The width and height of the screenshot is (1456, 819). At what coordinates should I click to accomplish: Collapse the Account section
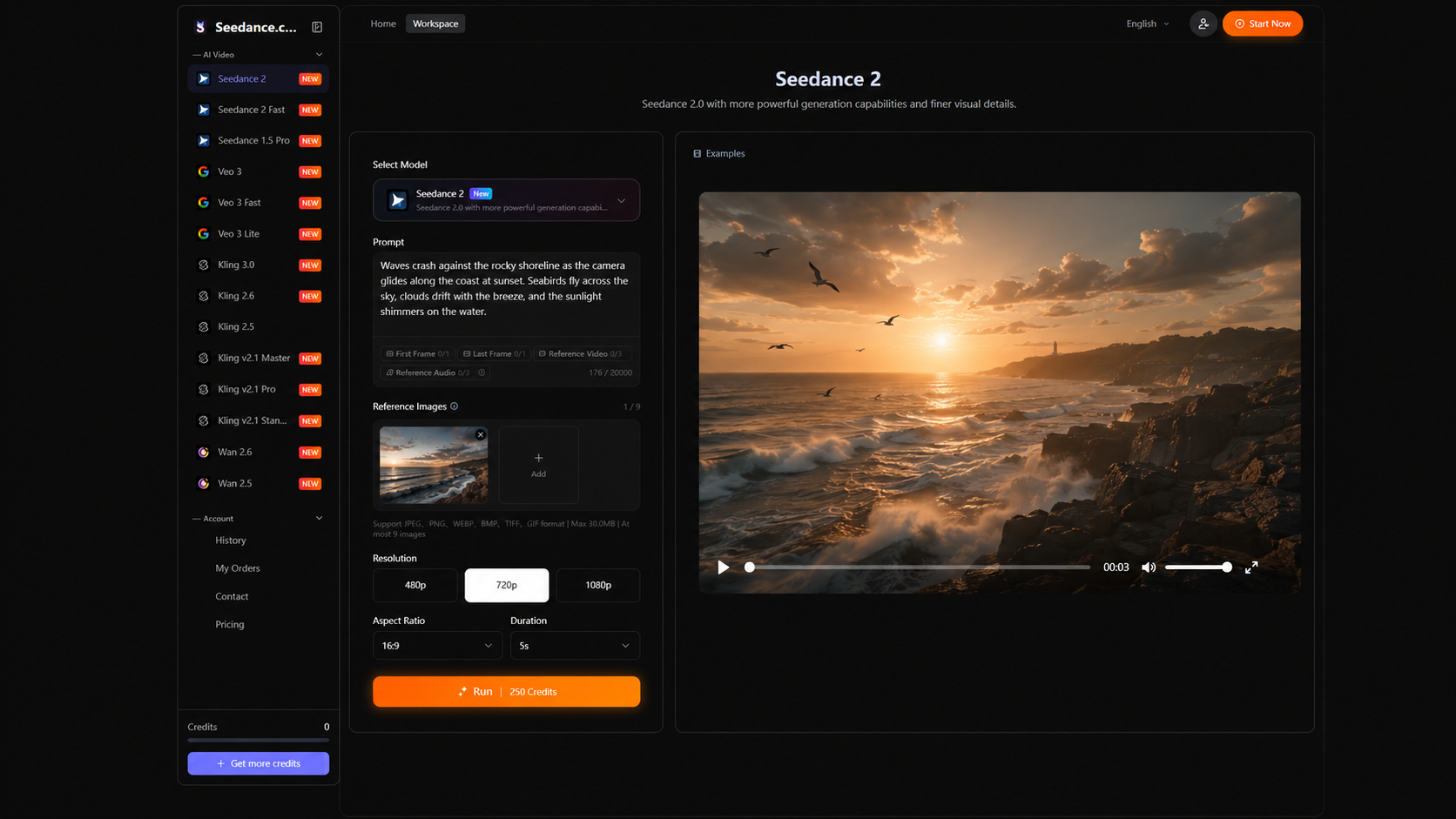319,518
